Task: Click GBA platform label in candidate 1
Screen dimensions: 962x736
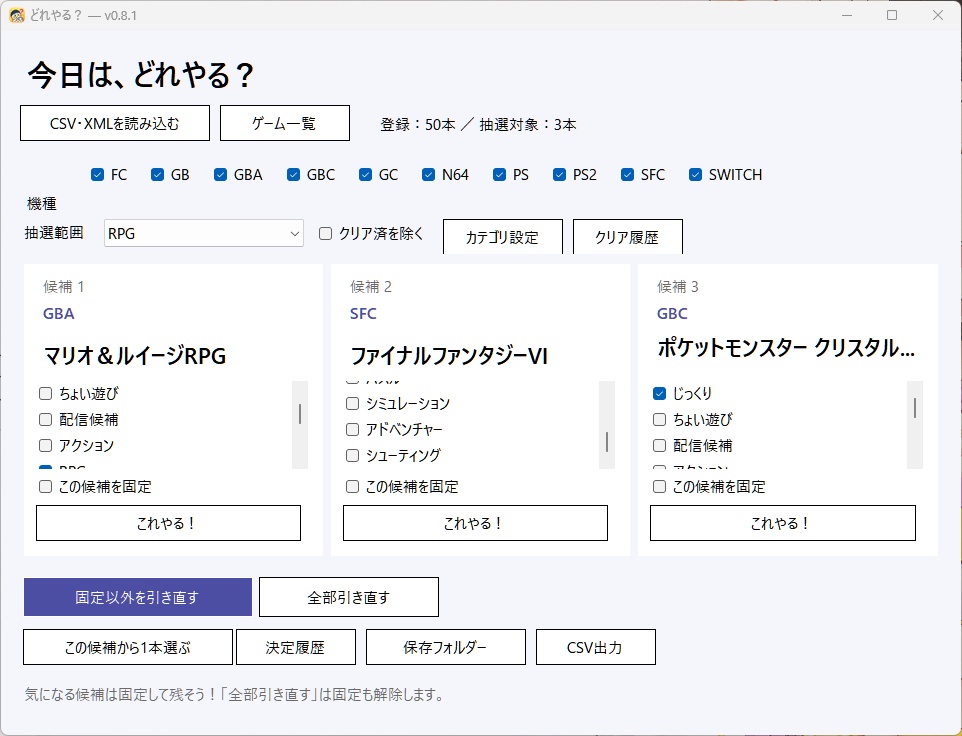Action: tap(59, 314)
